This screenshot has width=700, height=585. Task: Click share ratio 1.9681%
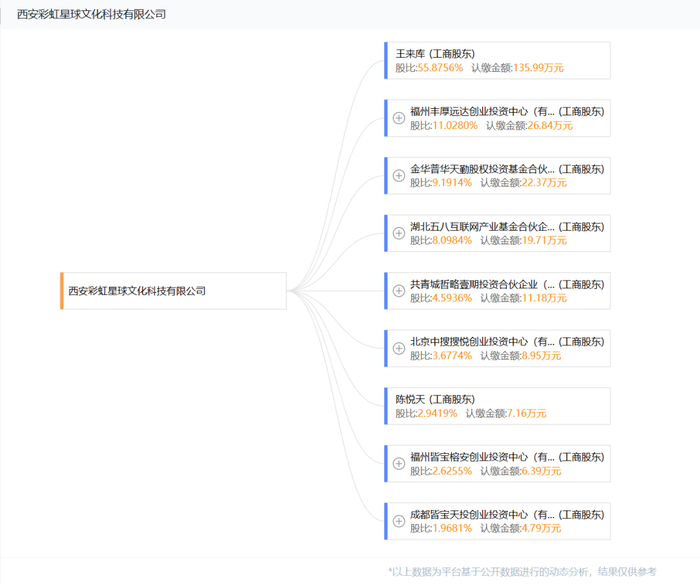click(x=452, y=528)
